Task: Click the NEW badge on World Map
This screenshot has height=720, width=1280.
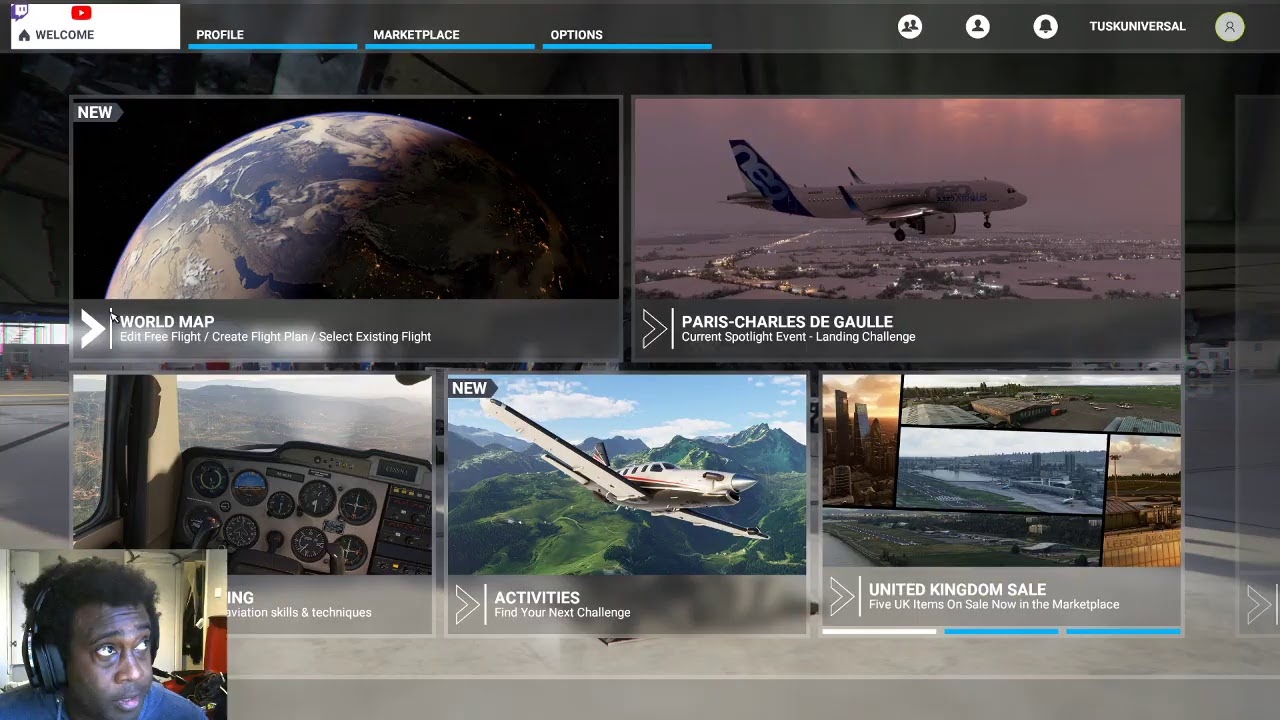Action: (97, 113)
